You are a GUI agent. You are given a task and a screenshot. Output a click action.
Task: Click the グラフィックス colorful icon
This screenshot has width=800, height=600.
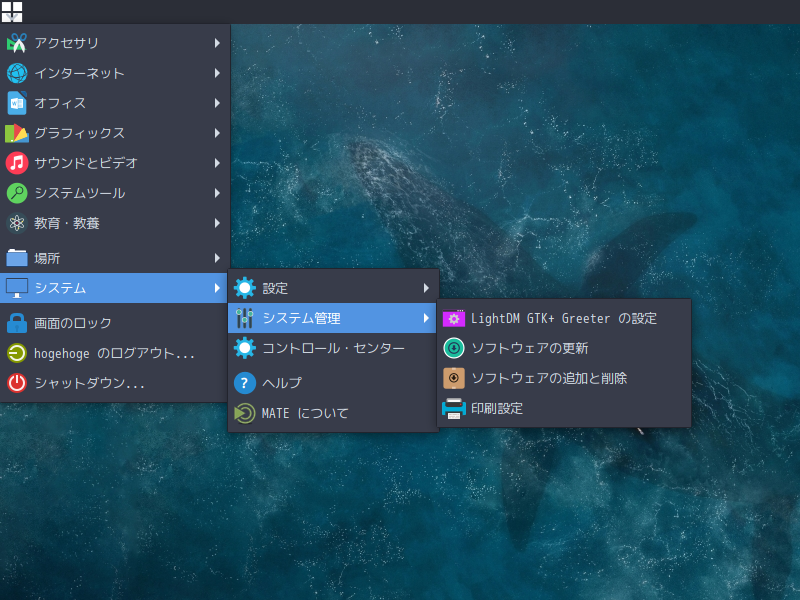[x=16, y=133]
